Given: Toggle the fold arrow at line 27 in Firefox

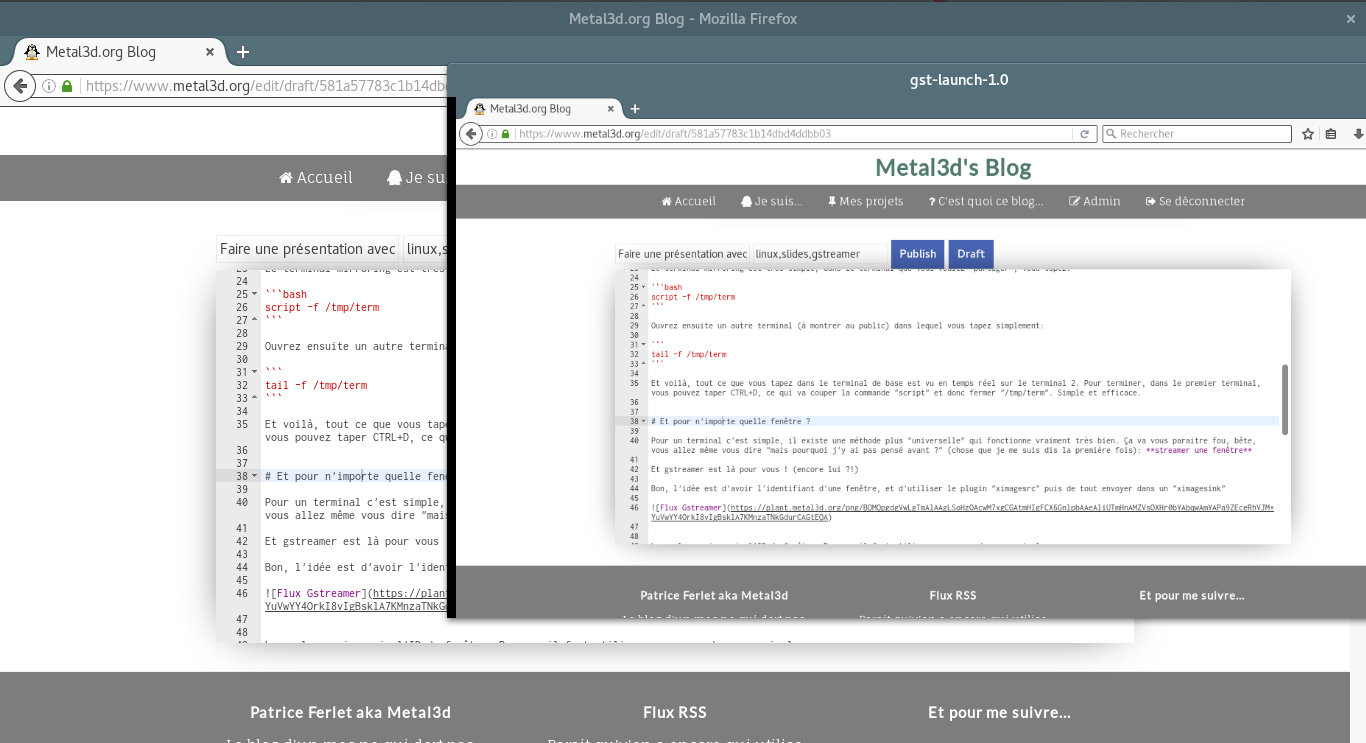Looking at the screenshot, I should (x=254, y=320).
